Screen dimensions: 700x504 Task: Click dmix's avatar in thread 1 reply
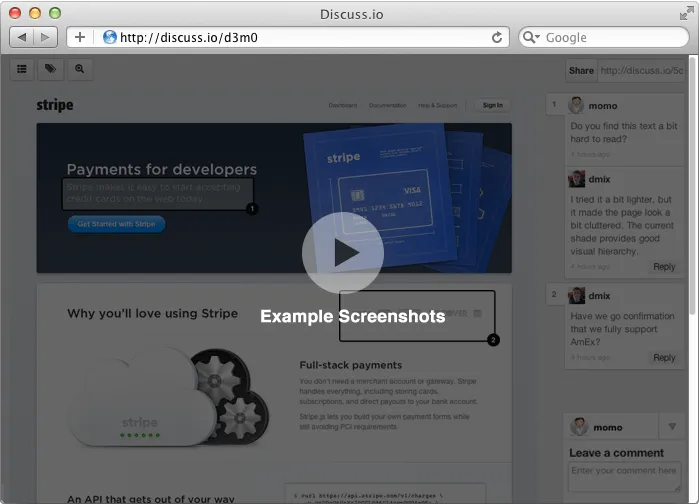tap(576, 179)
